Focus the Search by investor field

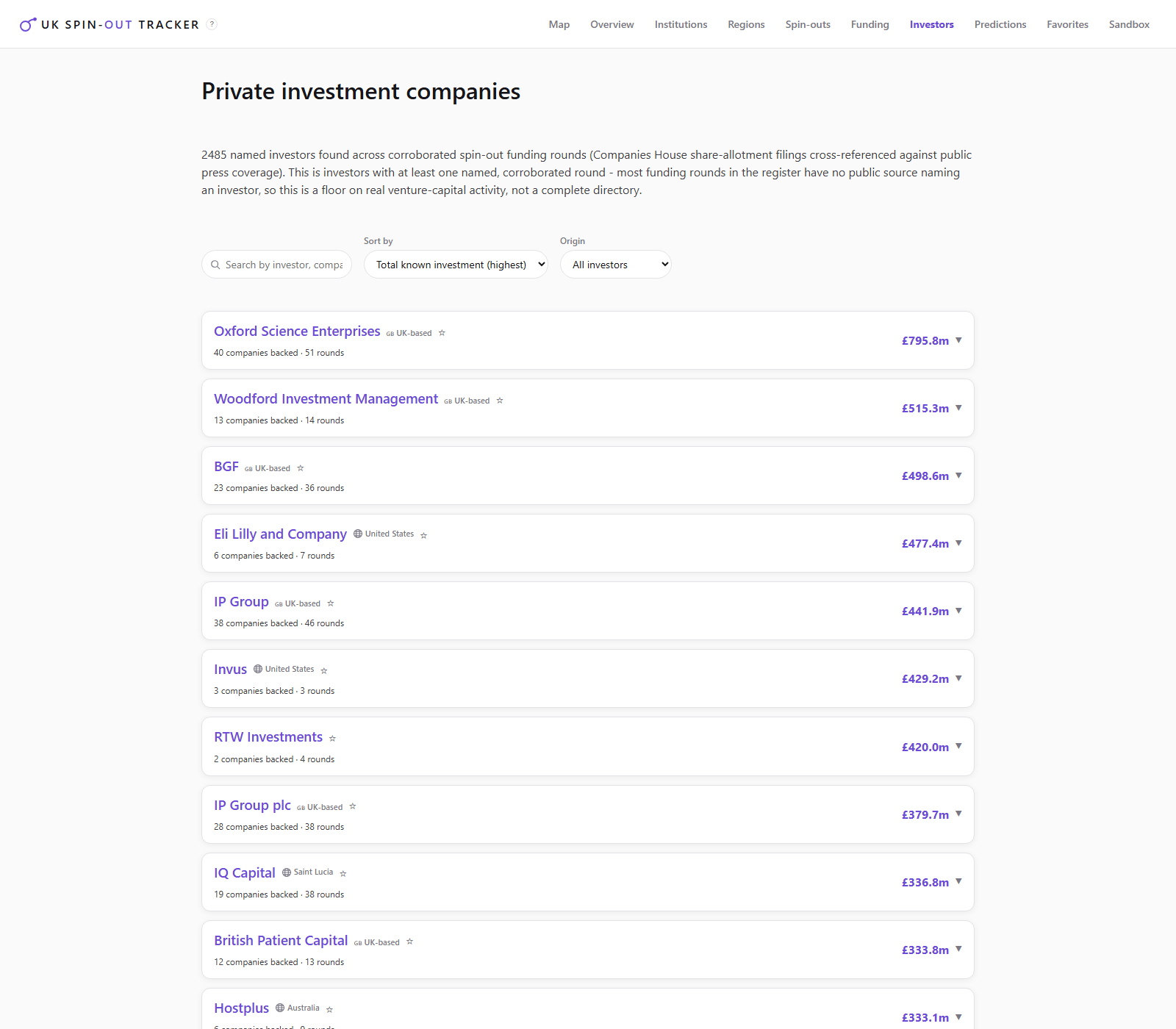coord(276,265)
